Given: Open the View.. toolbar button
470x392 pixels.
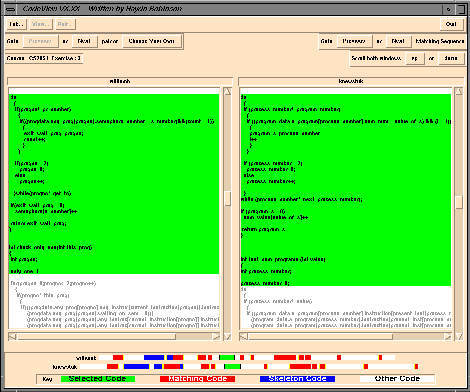Looking at the screenshot, I should tap(40, 24).
